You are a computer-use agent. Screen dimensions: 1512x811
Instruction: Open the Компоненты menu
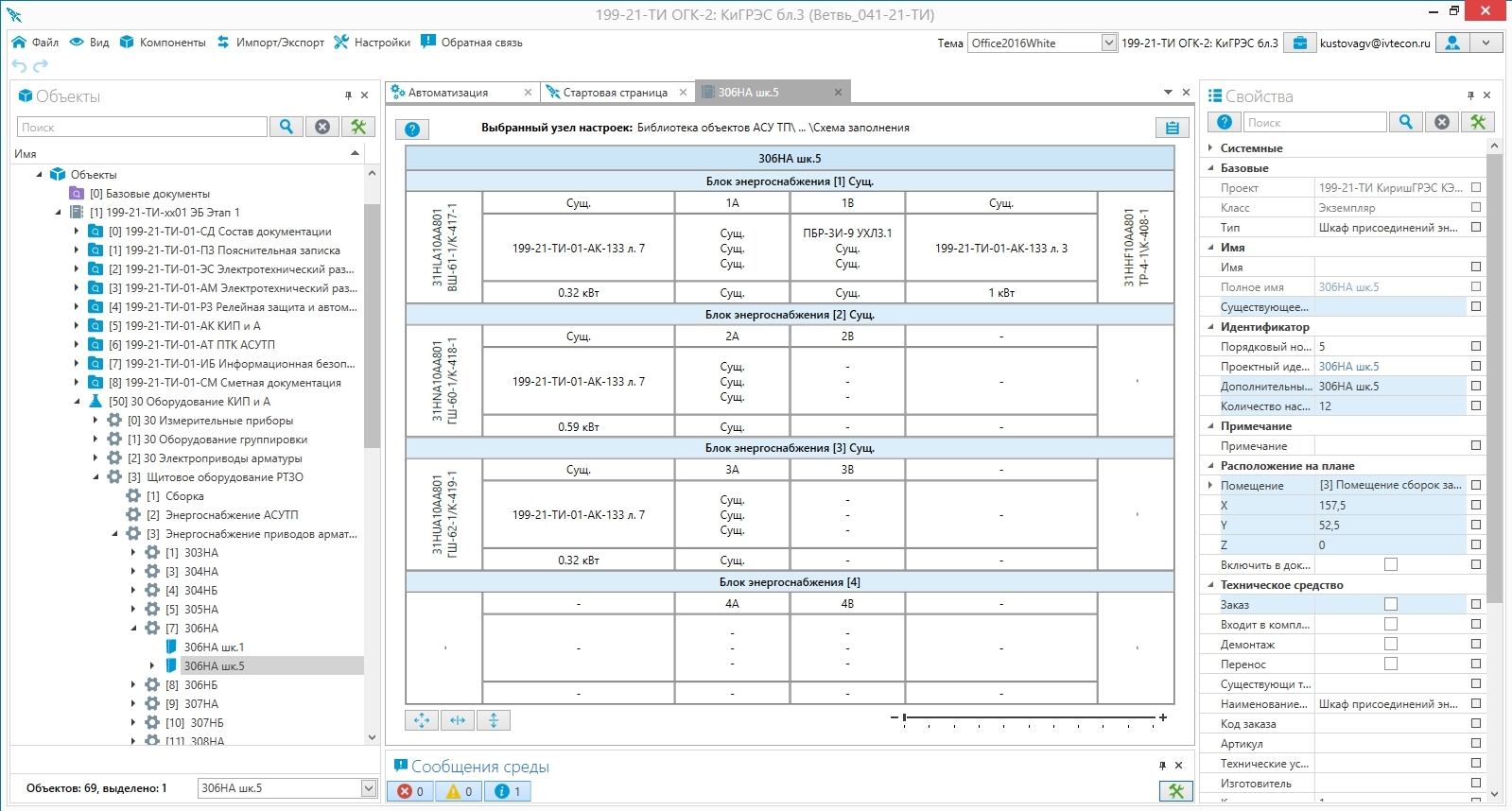coord(163,43)
